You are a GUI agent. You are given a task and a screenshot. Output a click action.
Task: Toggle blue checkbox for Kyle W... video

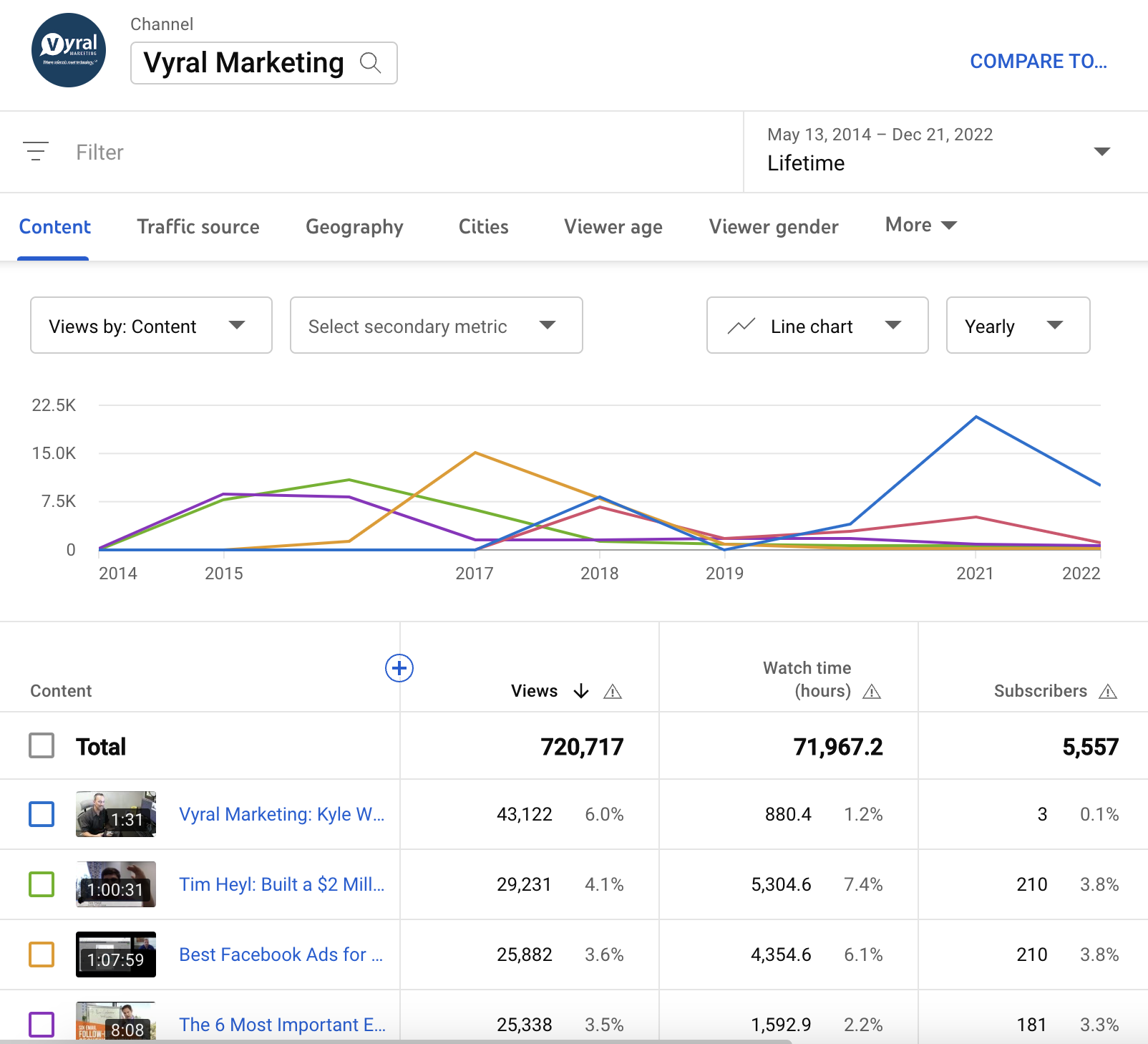(x=42, y=814)
